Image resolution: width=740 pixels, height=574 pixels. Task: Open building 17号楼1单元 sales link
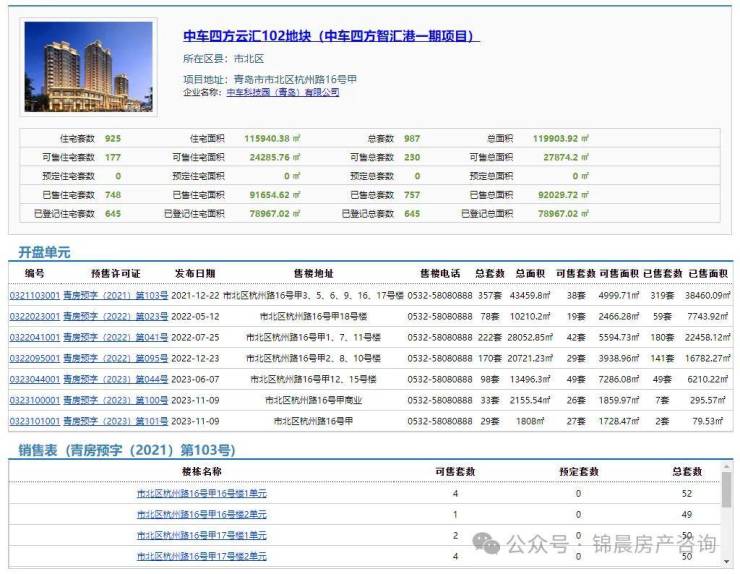[x=202, y=536]
